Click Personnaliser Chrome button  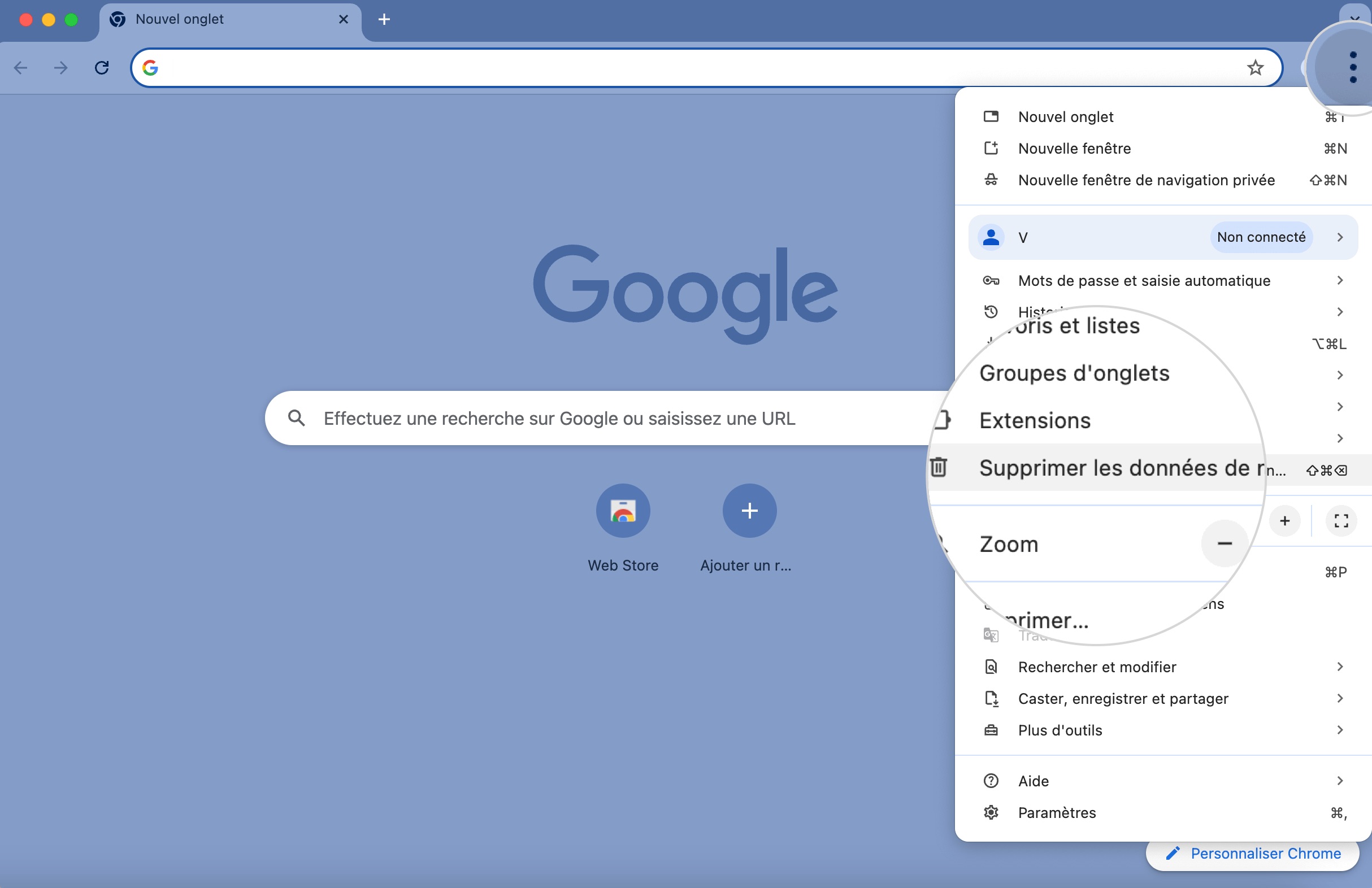pyautogui.click(x=1252, y=854)
